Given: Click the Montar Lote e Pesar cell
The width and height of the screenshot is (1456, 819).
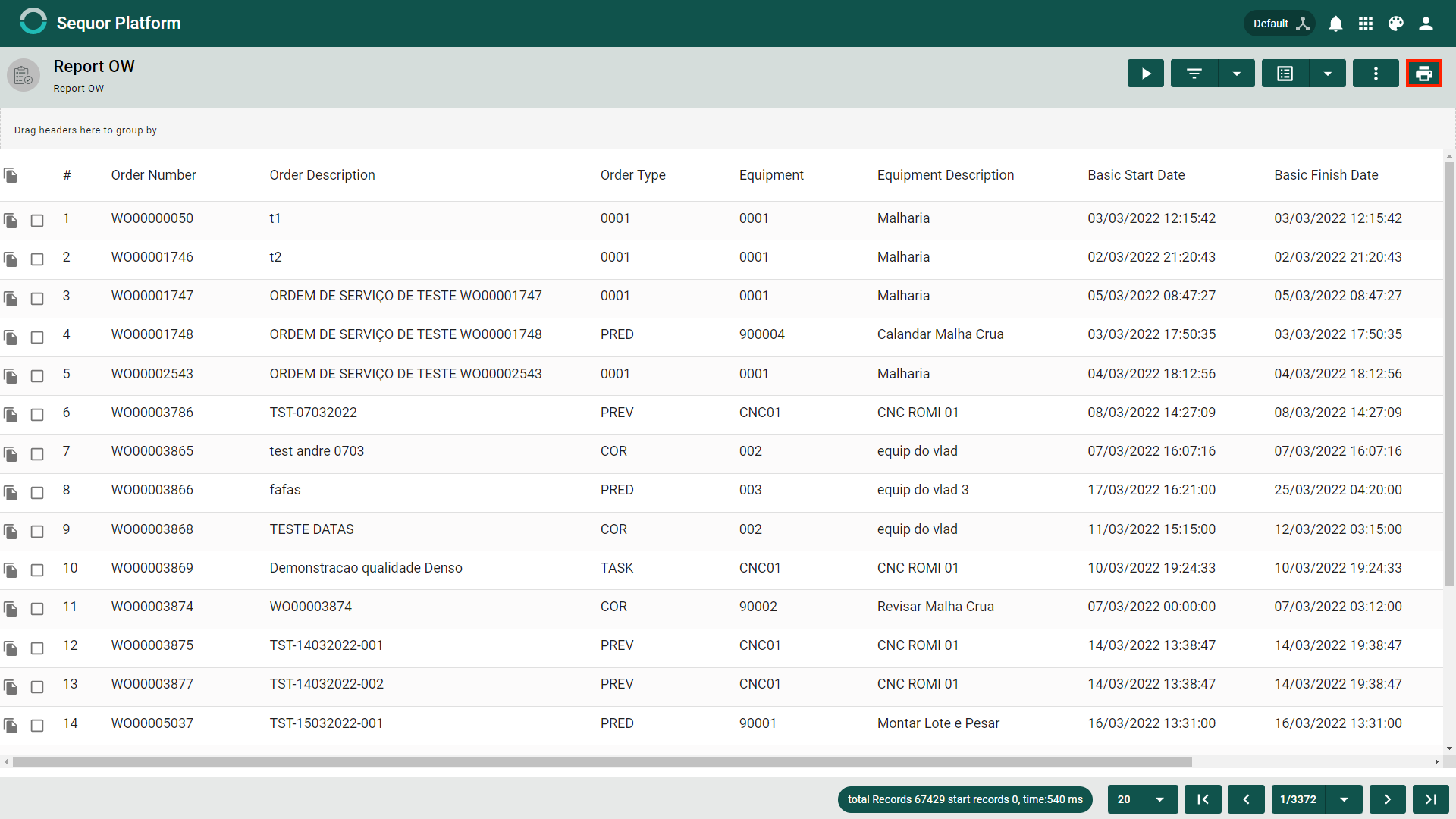Looking at the screenshot, I should [x=938, y=723].
